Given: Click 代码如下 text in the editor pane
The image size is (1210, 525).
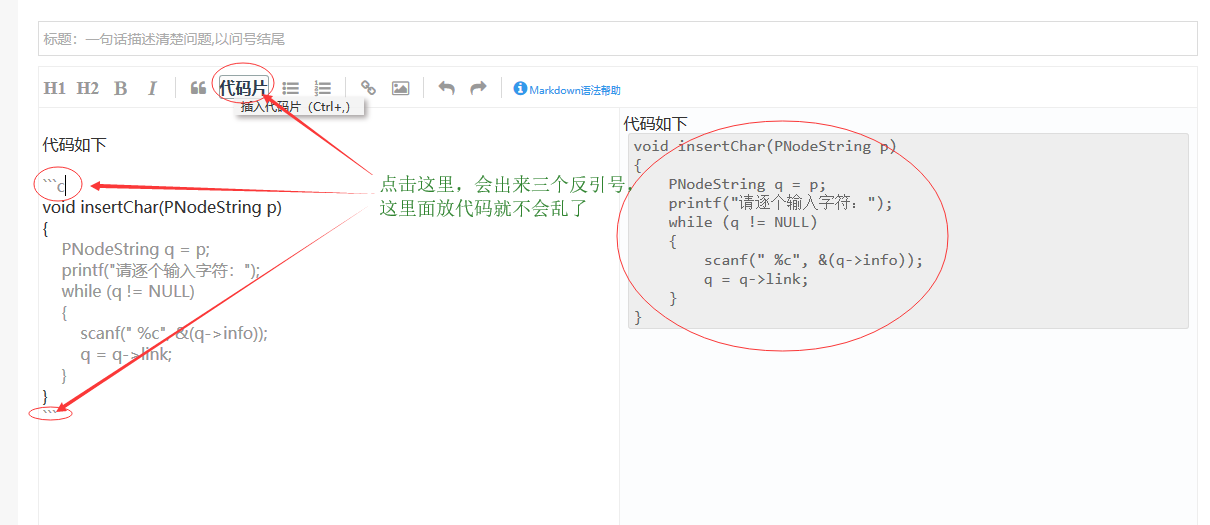Looking at the screenshot, I should pyautogui.click(x=75, y=145).
